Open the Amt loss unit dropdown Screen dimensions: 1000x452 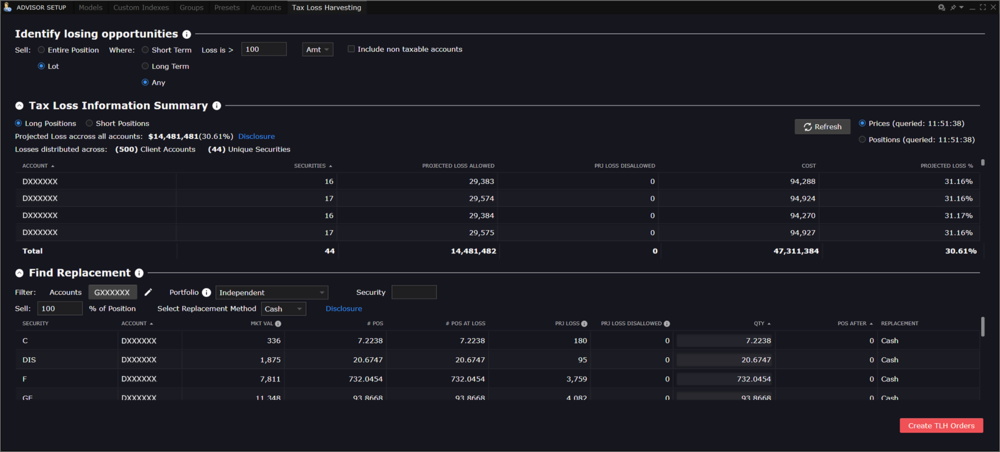(x=317, y=49)
